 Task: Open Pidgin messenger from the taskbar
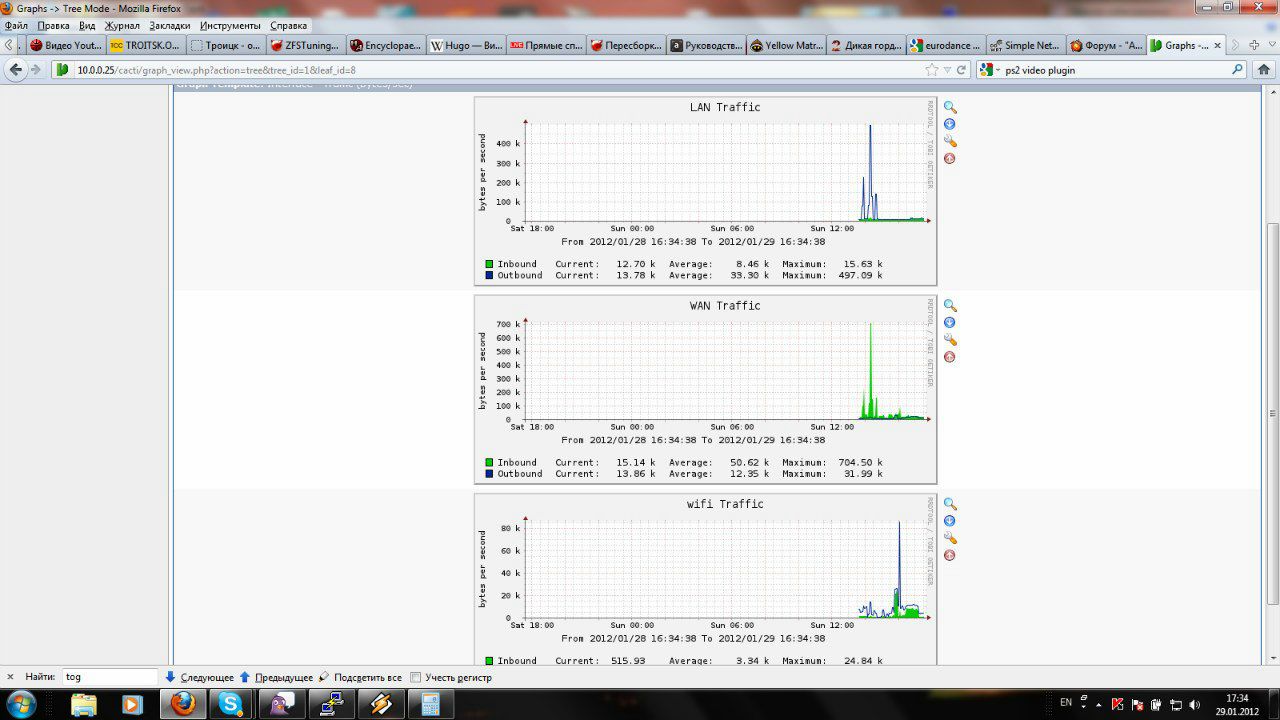pyautogui.click(x=281, y=704)
